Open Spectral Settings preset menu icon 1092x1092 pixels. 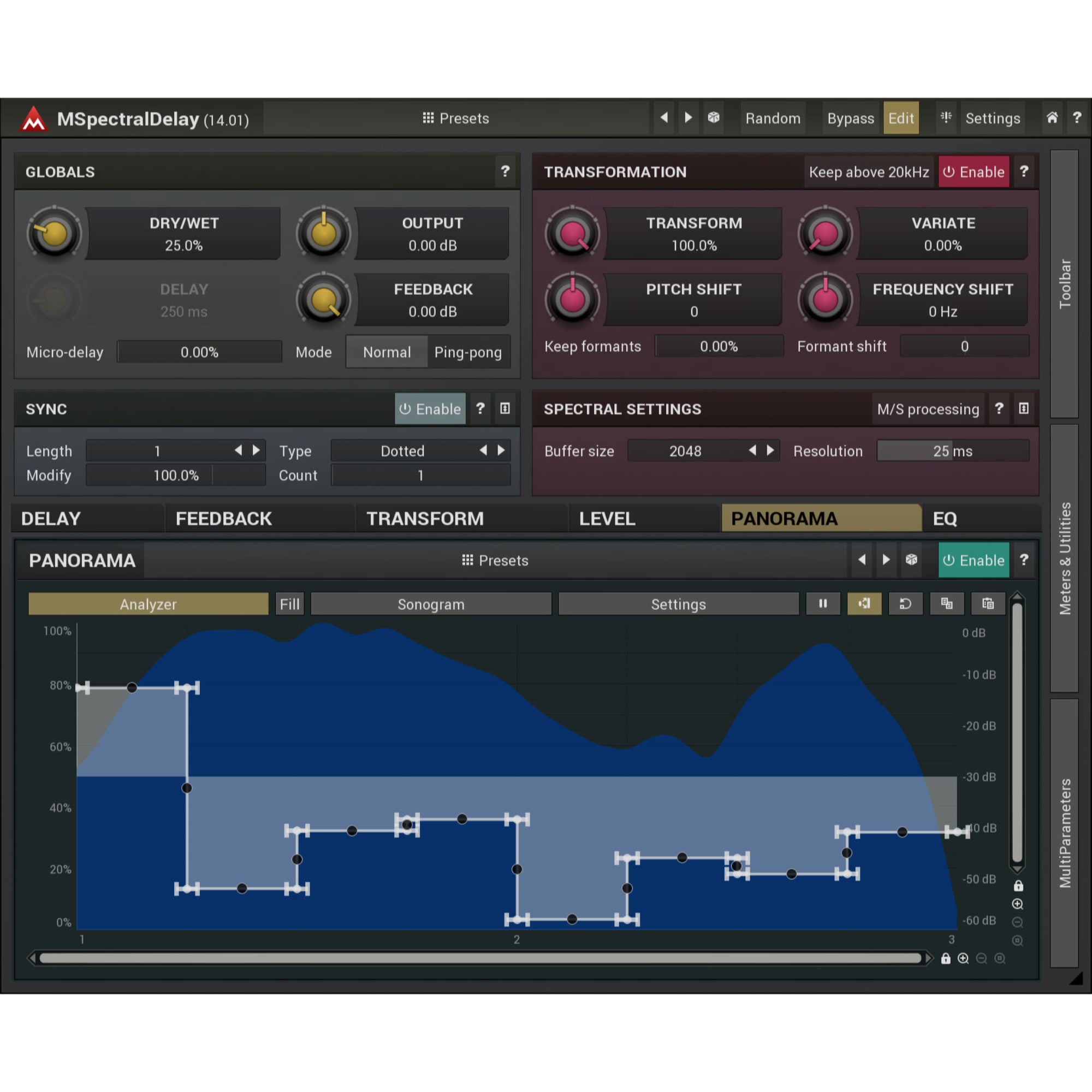1024,408
